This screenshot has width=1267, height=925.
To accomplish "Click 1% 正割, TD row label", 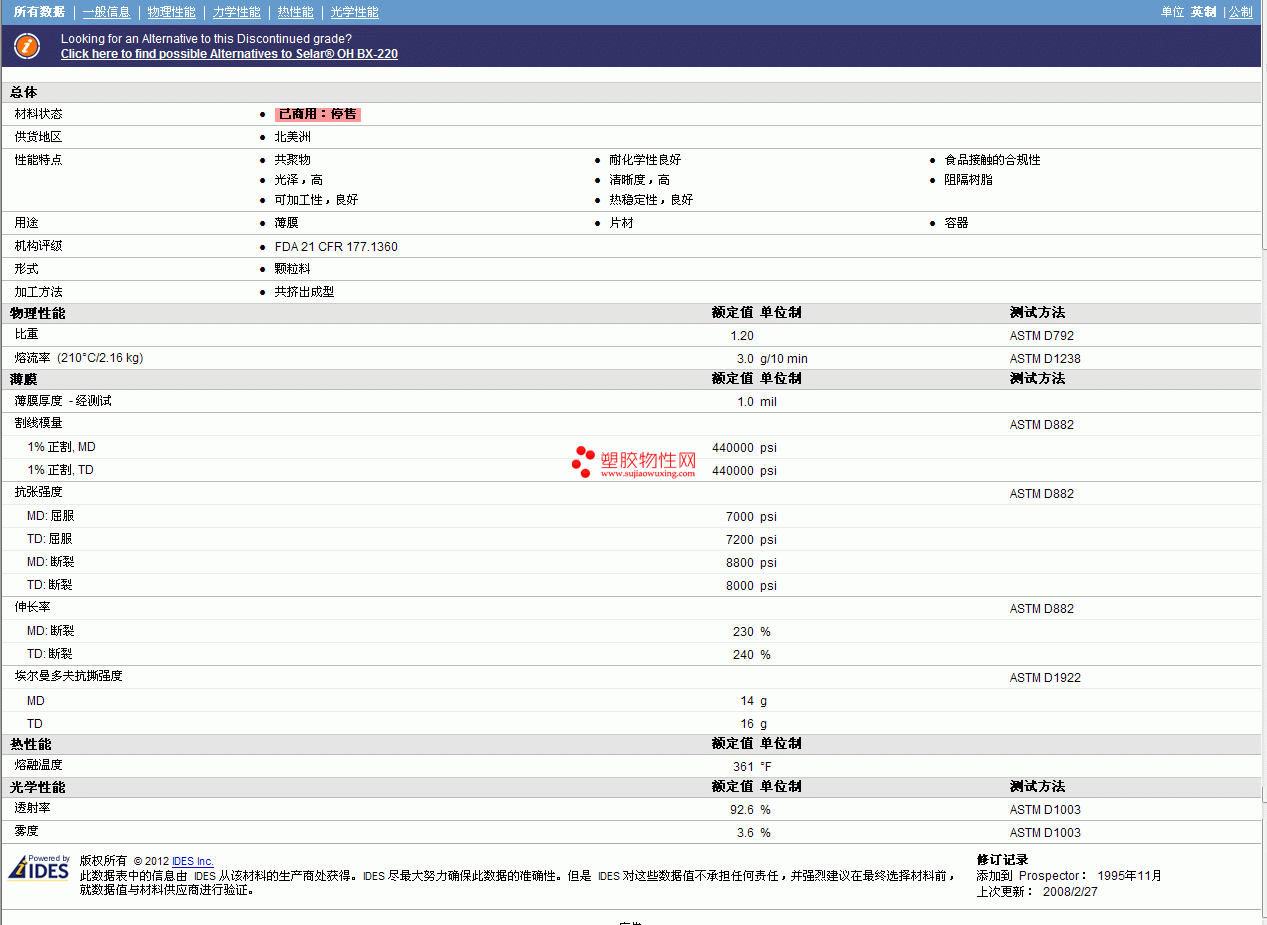I will click(x=61, y=470).
